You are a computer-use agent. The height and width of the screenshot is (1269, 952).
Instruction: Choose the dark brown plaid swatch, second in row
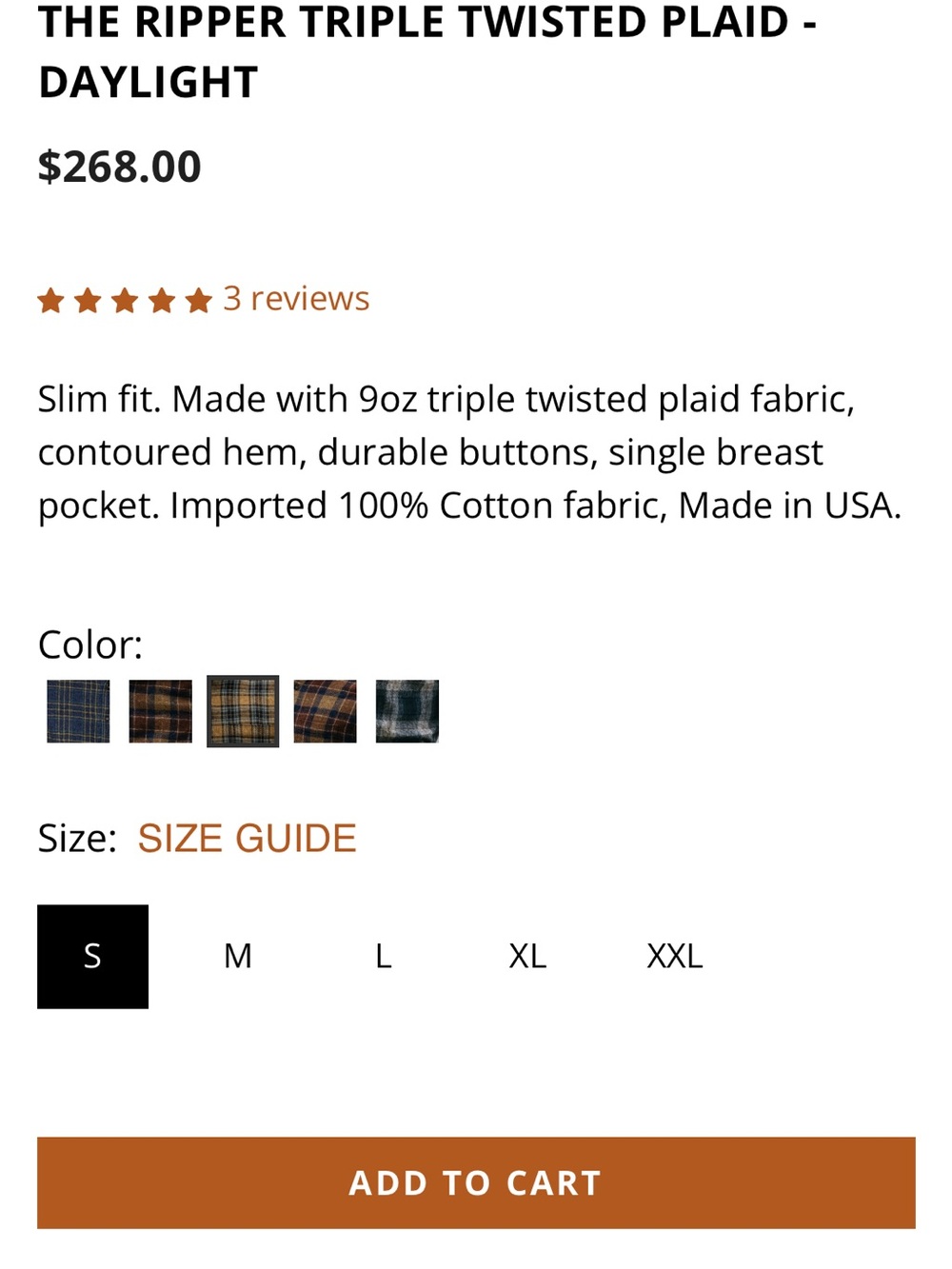coord(160,711)
